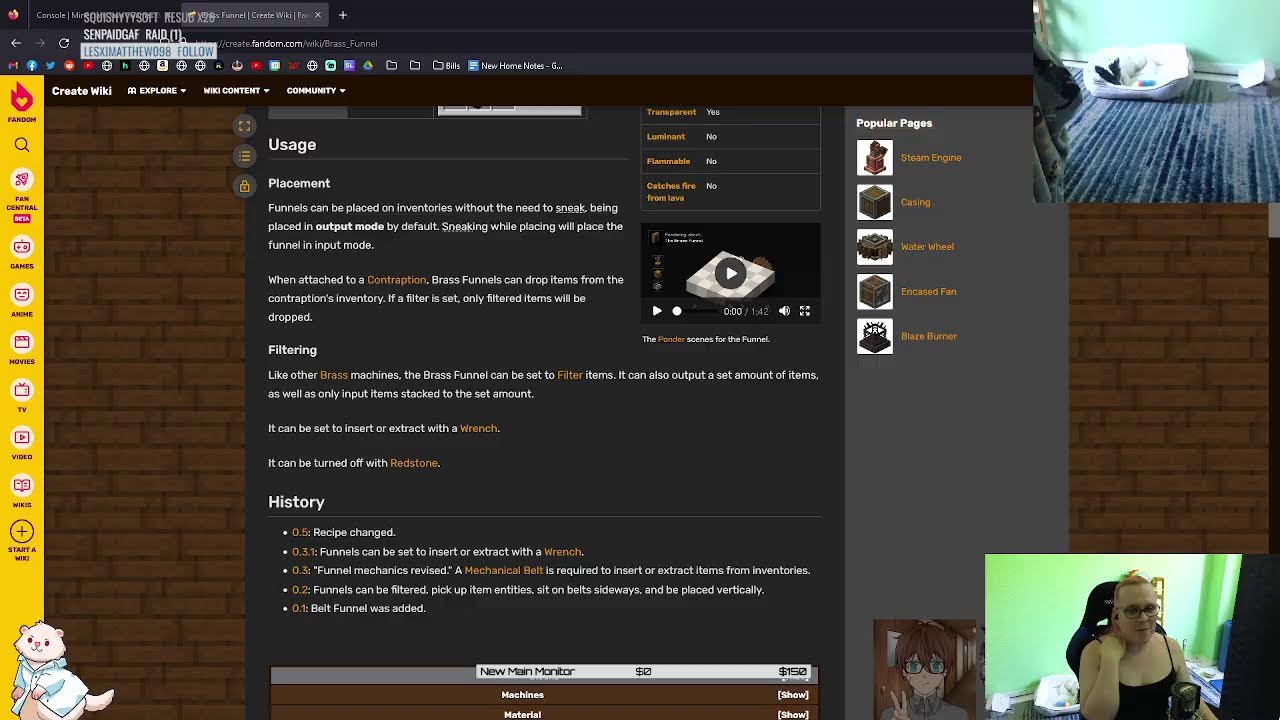
Task: Open Bills bookmark folder
Action: 446,66
